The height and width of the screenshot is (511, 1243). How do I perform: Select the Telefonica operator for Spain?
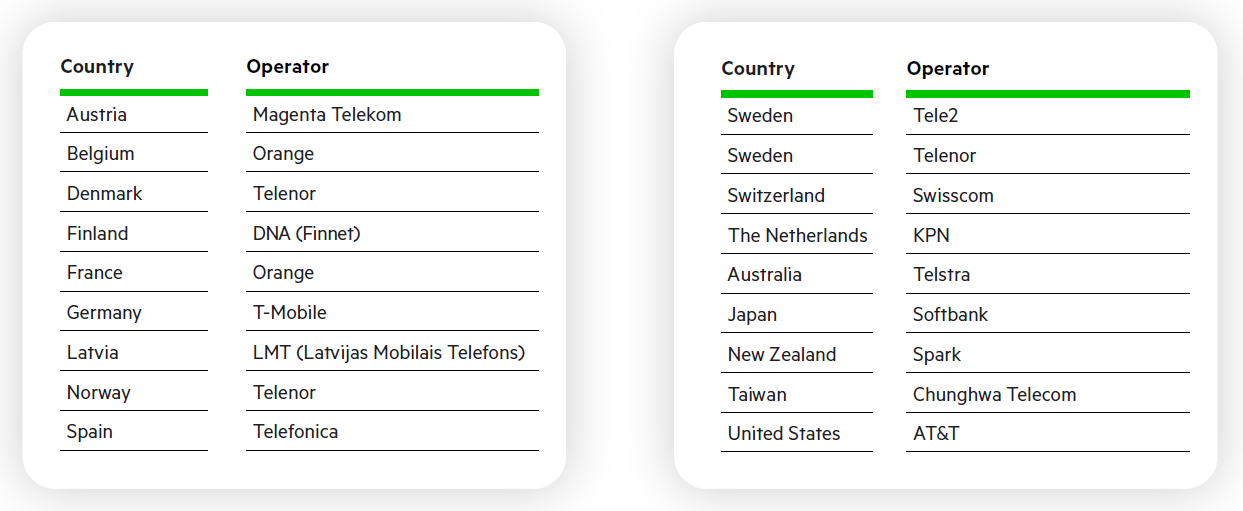[295, 432]
